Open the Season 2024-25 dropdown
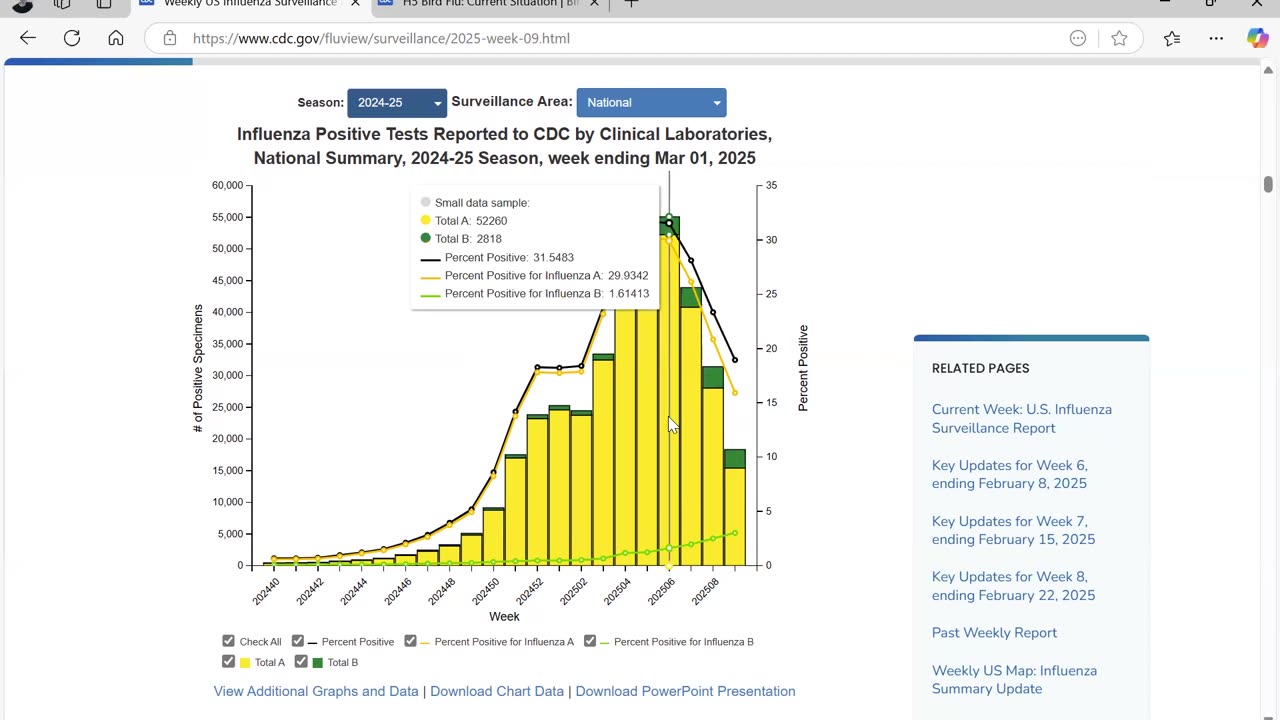 point(397,102)
